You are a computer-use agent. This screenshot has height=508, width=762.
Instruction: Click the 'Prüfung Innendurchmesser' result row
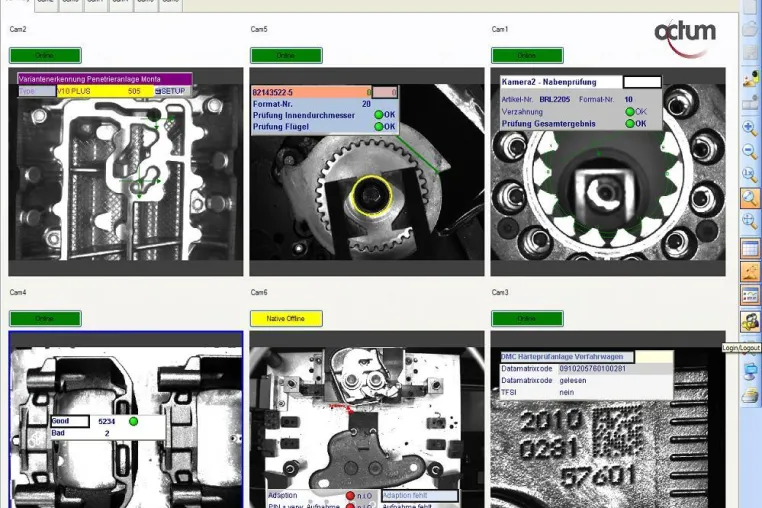[324, 115]
